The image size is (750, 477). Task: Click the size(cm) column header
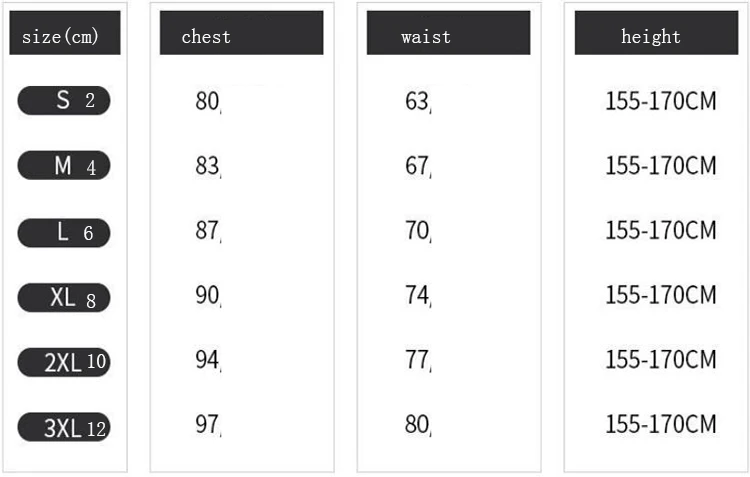(x=64, y=37)
